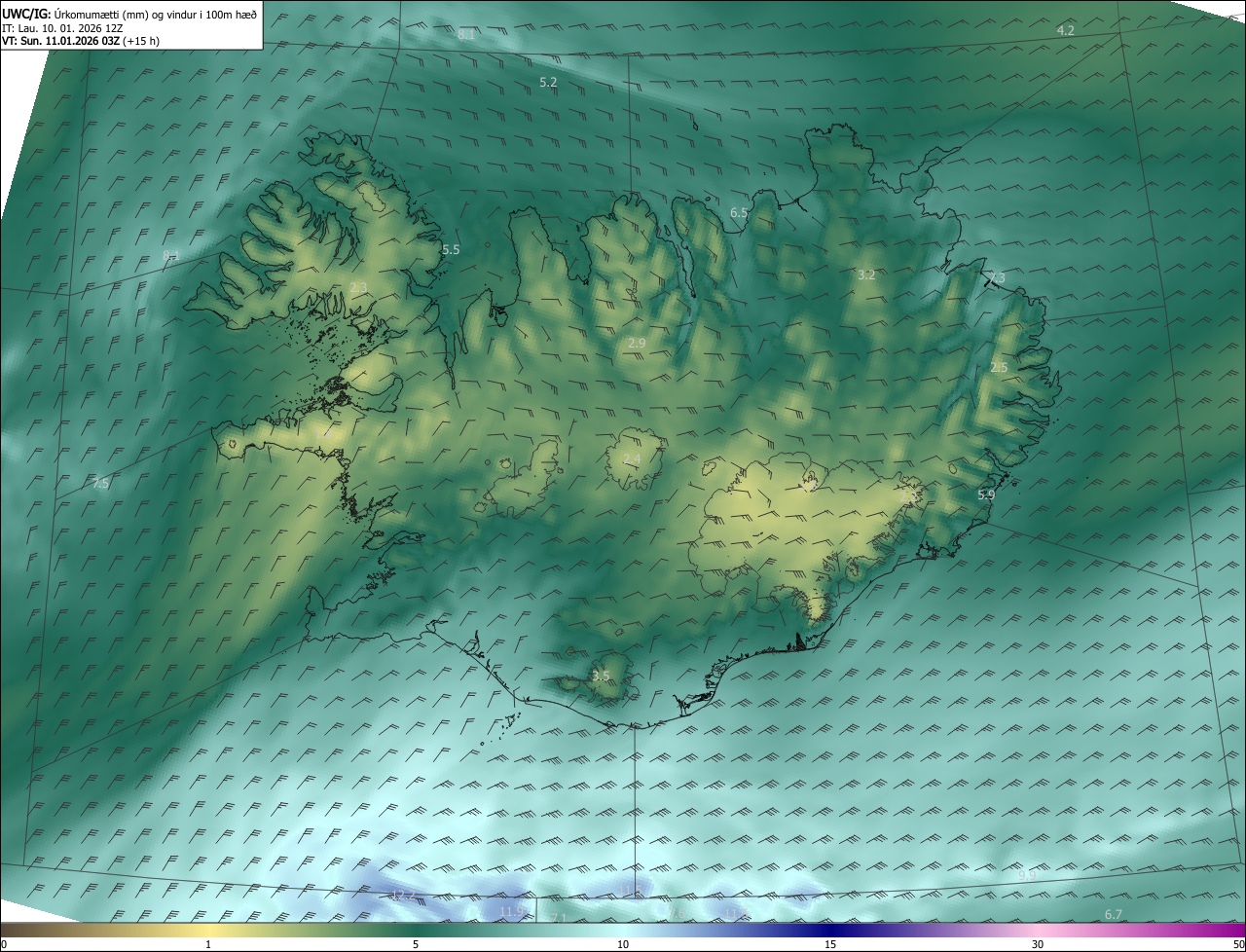Click the 15 tick on the color scale
Image resolution: width=1246 pixels, height=952 pixels.
pyautogui.click(x=830, y=944)
